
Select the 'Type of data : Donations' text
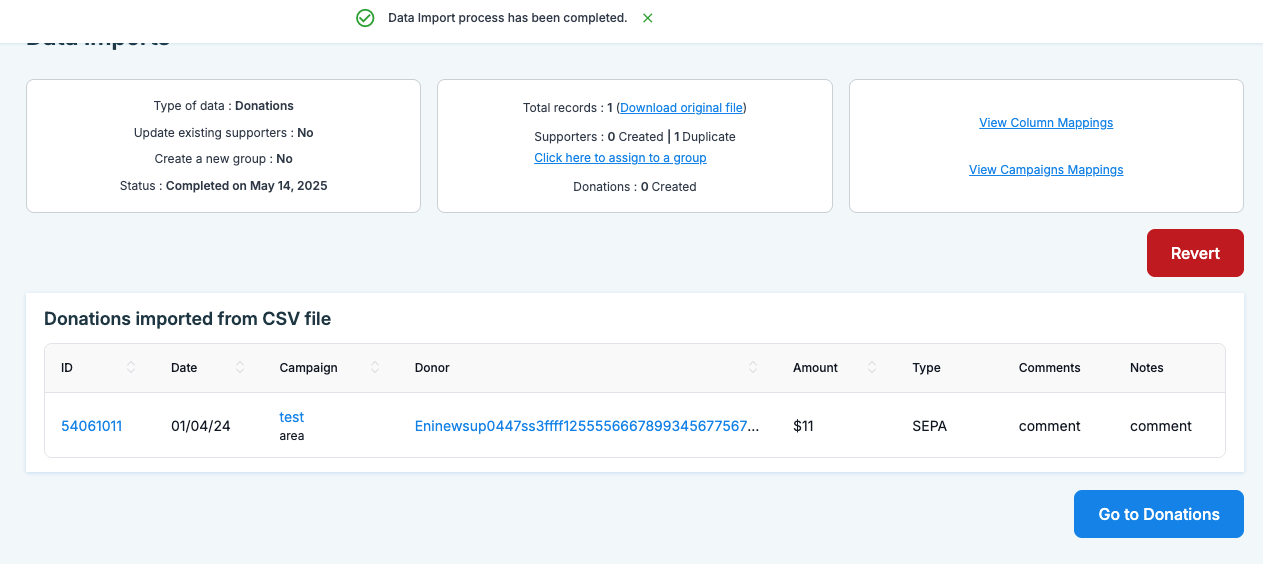click(x=223, y=106)
